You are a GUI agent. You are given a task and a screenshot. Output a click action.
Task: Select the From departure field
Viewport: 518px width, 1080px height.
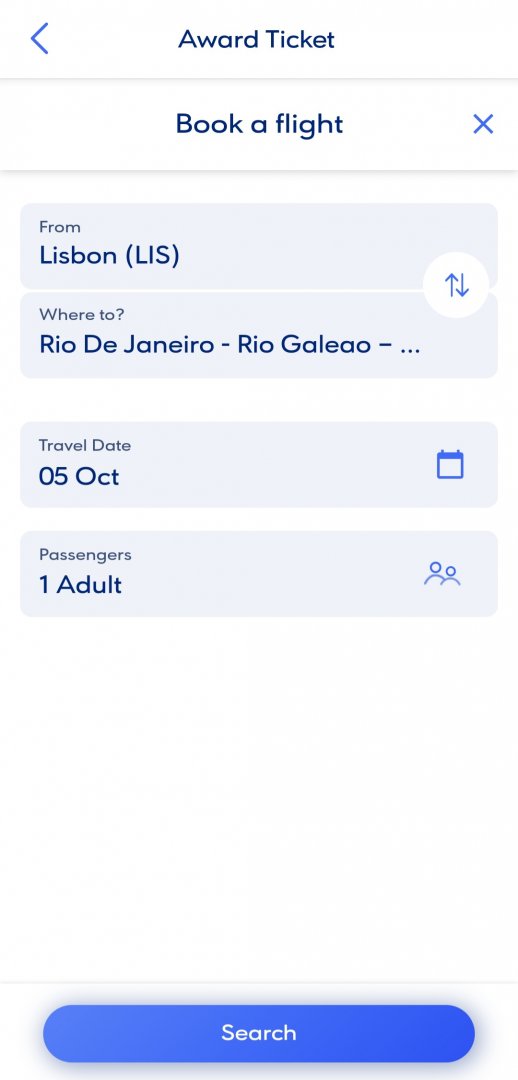(259, 246)
